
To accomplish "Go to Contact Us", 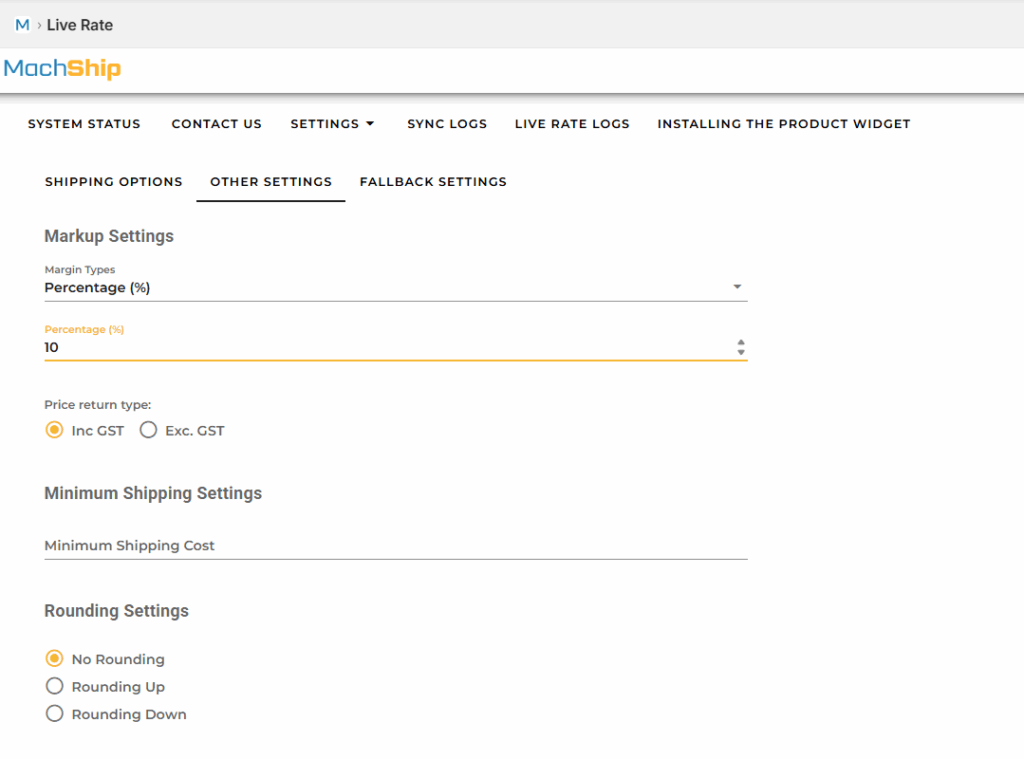I will (216, 124).
